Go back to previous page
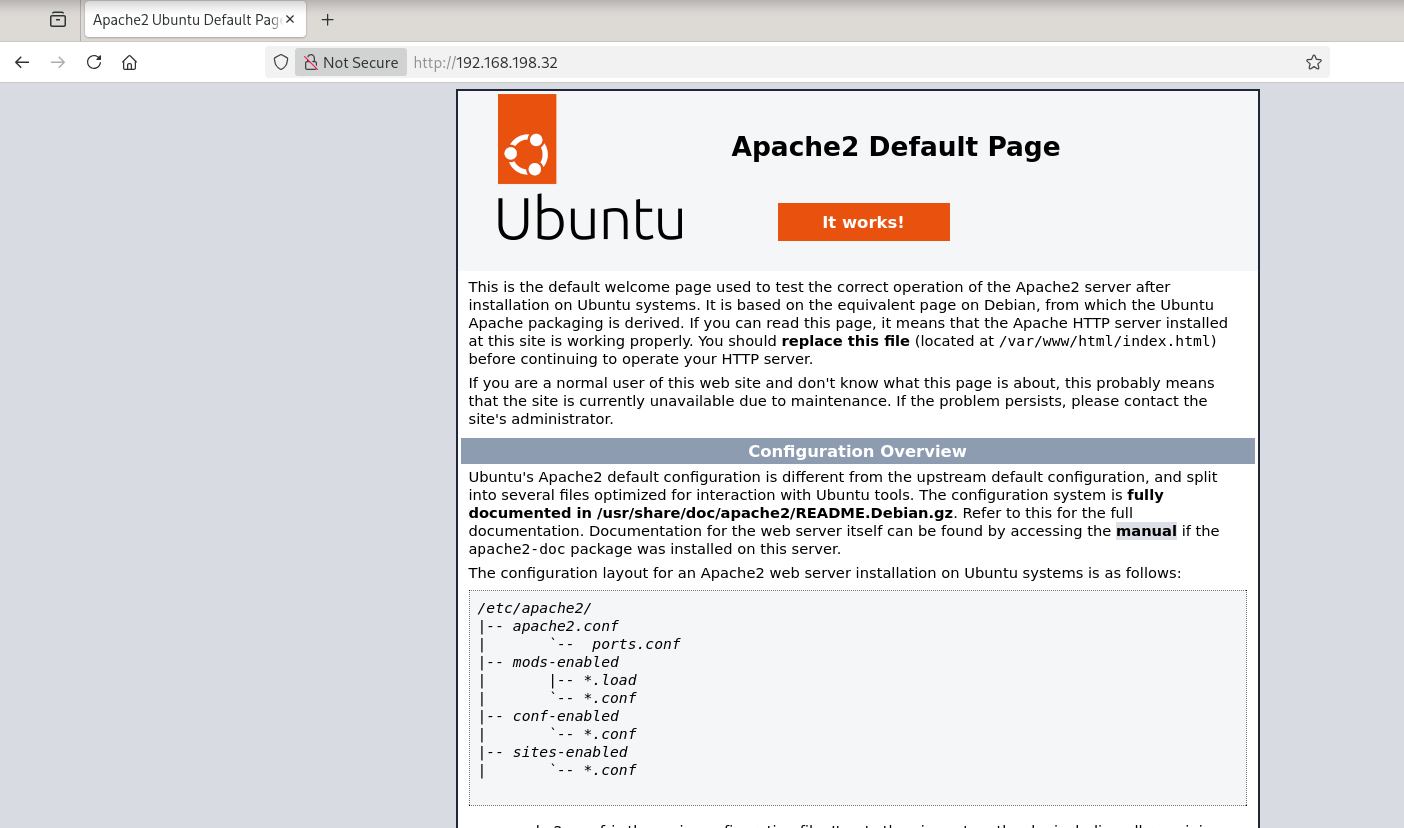 [22, 62]
